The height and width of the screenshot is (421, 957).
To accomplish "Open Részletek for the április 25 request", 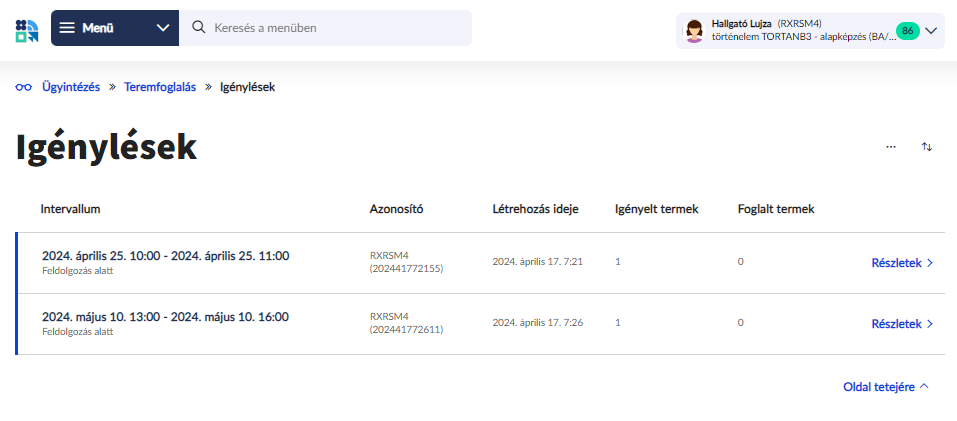I will (x=902, y=263).
